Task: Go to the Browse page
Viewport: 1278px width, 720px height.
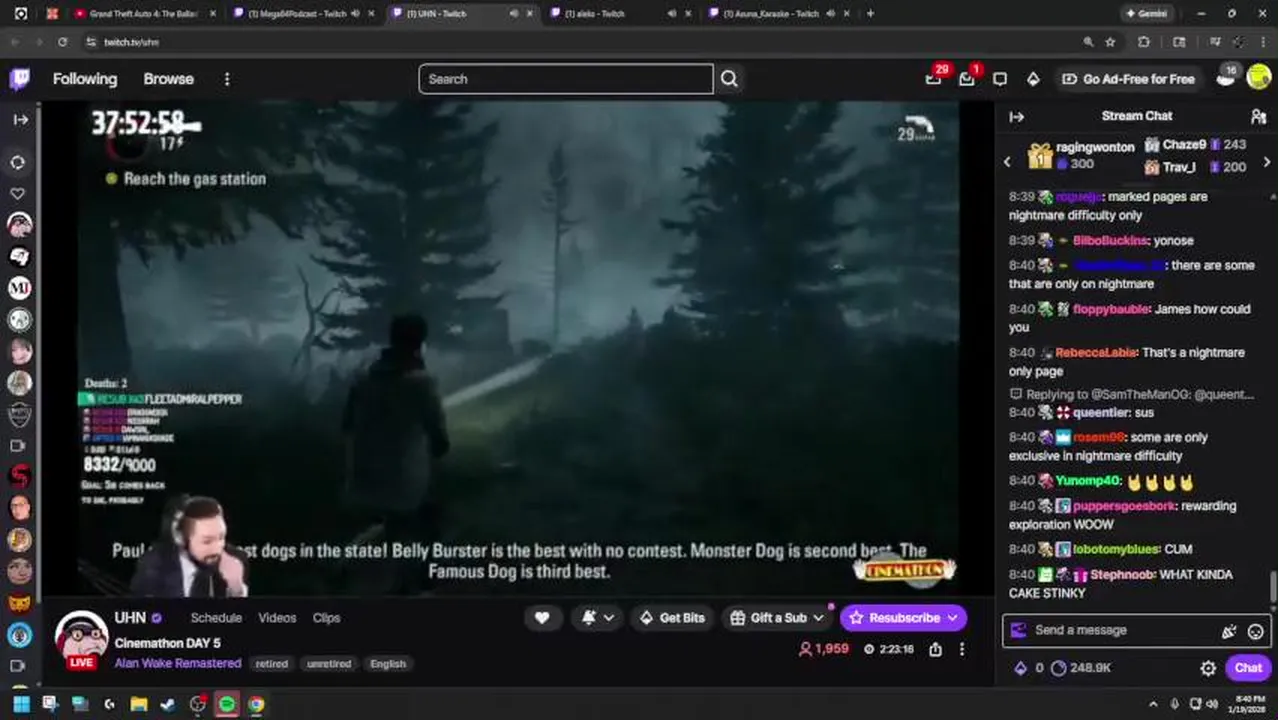Action: pos(168,79)
